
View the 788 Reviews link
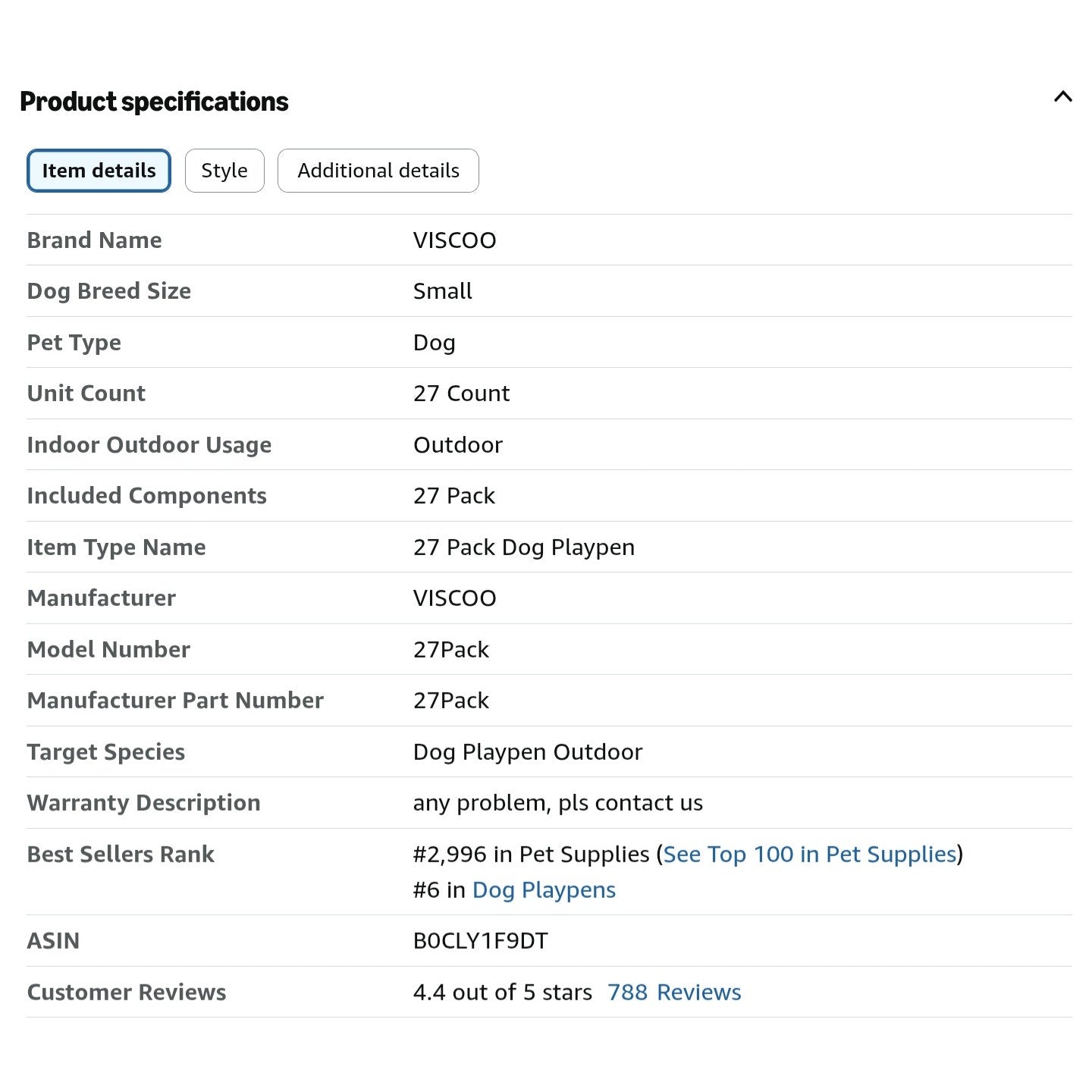pos(674,992)
